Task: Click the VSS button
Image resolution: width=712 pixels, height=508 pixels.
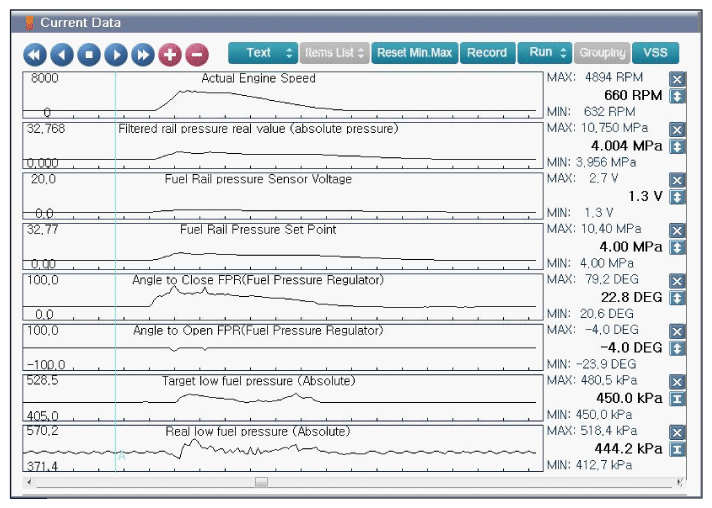Action: 655,53
